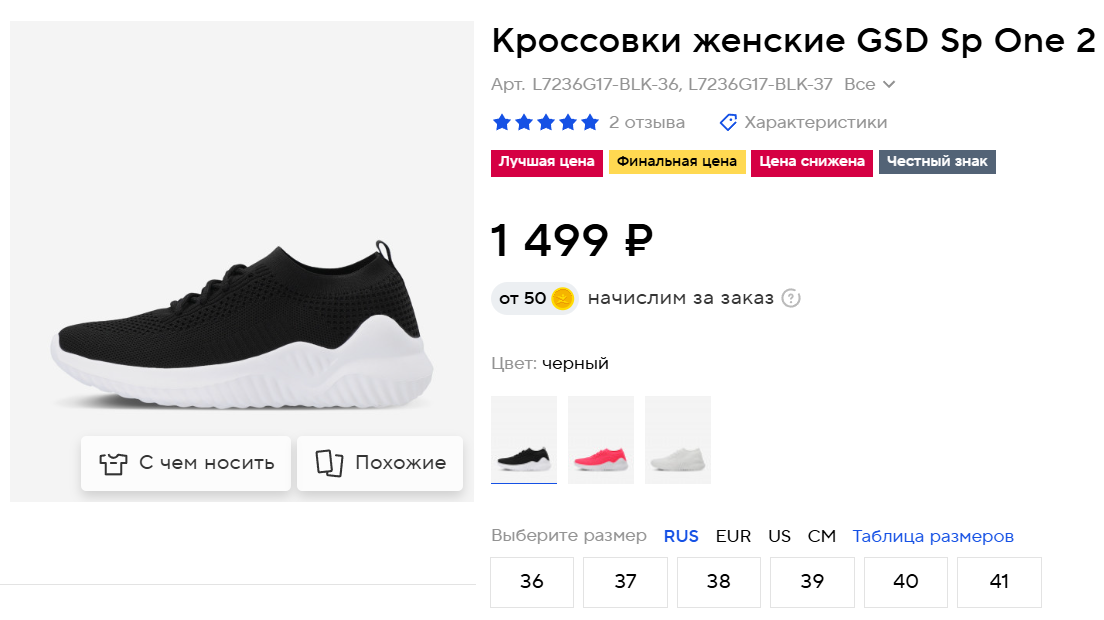The width and height of the screenshot is (1104, 620).
Task: Click the five-star rating
Action: click(x=545, y=122)
